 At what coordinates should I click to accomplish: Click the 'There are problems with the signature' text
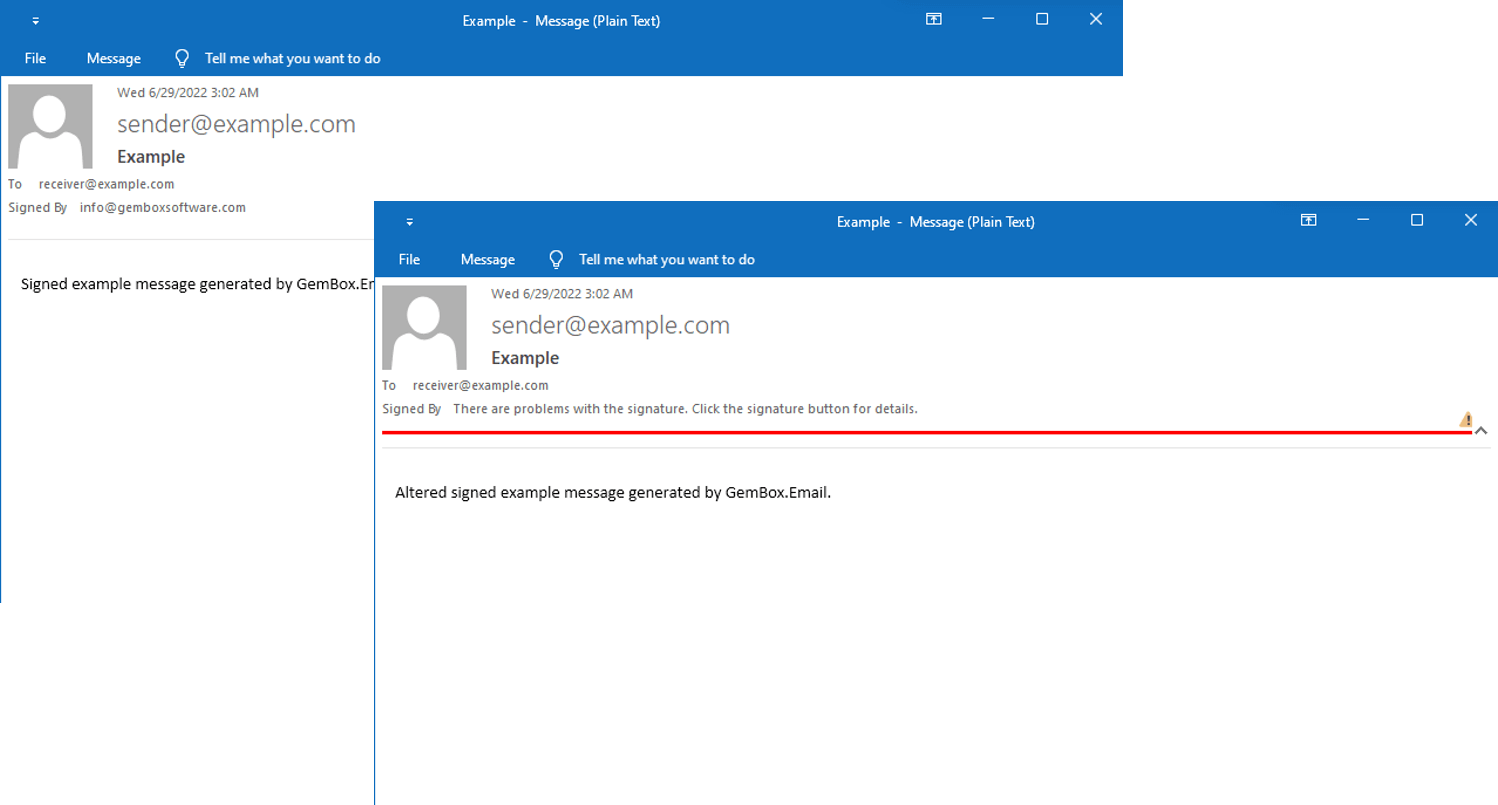point(684,409)
